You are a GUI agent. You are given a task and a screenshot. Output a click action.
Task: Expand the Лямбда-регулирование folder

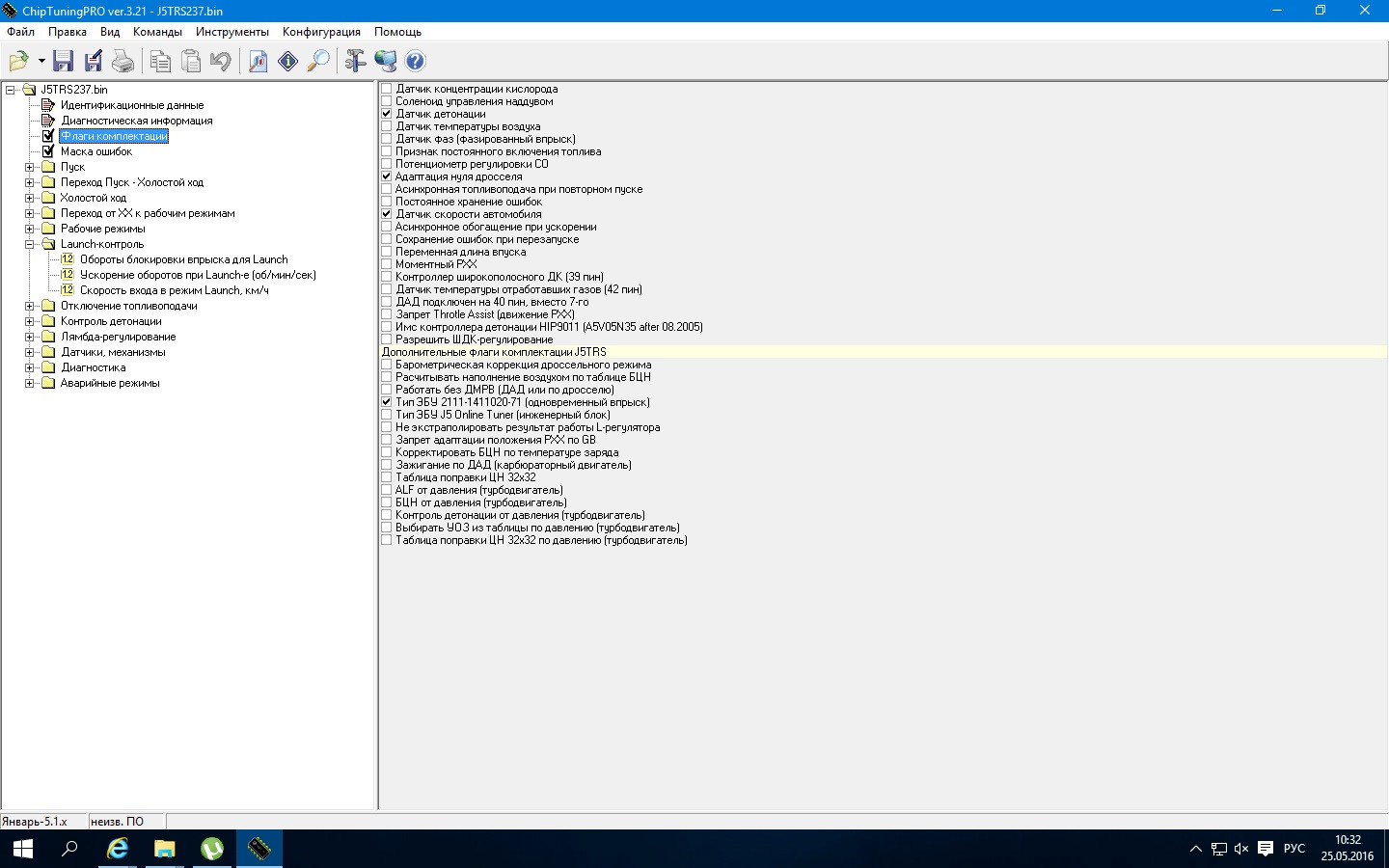(30, 337)
